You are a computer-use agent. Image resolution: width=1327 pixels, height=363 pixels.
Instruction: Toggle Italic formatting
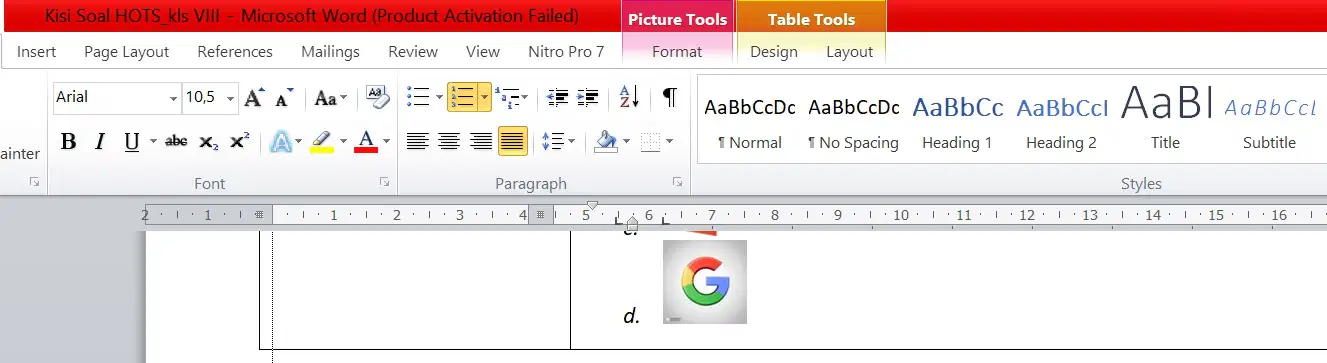[x=99, y=142]
